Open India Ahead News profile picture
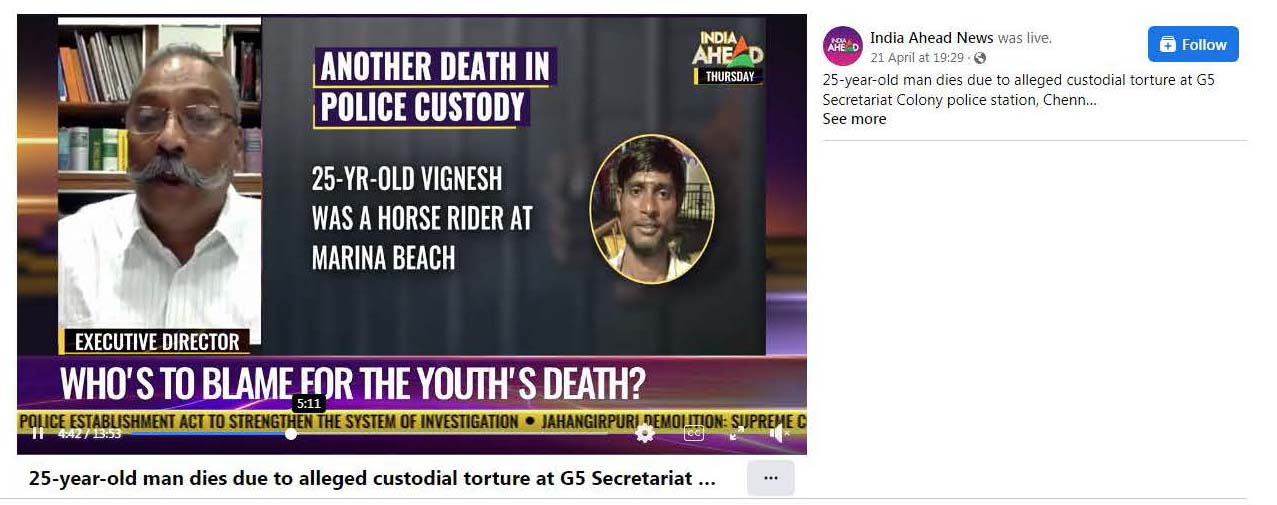Screen dimensions: 1277x505 [842, 46]
